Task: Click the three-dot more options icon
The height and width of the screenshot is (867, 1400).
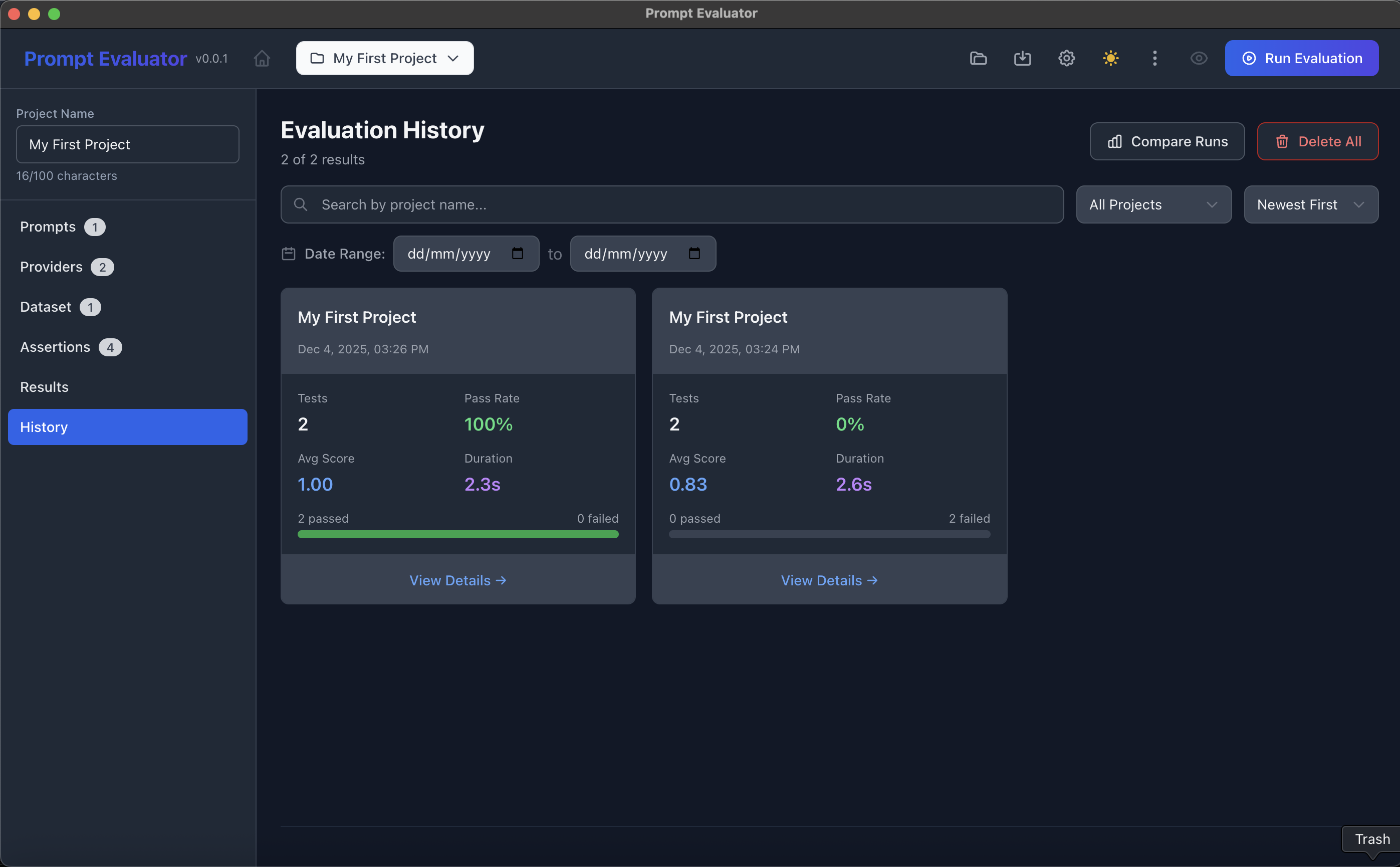Action: [1154, 59]
